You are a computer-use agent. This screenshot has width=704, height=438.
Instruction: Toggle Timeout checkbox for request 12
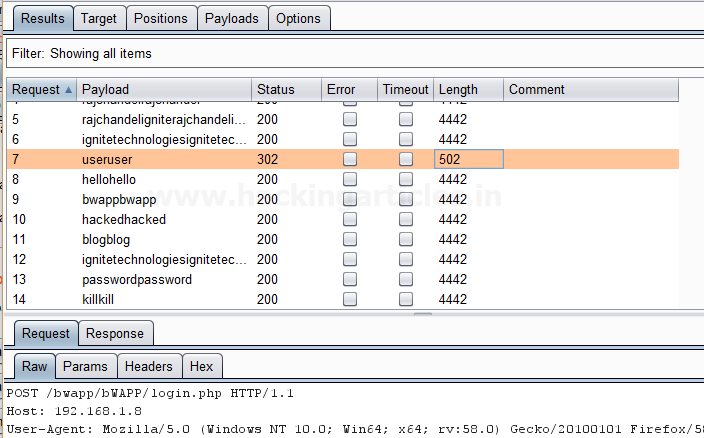coord(406,259)
